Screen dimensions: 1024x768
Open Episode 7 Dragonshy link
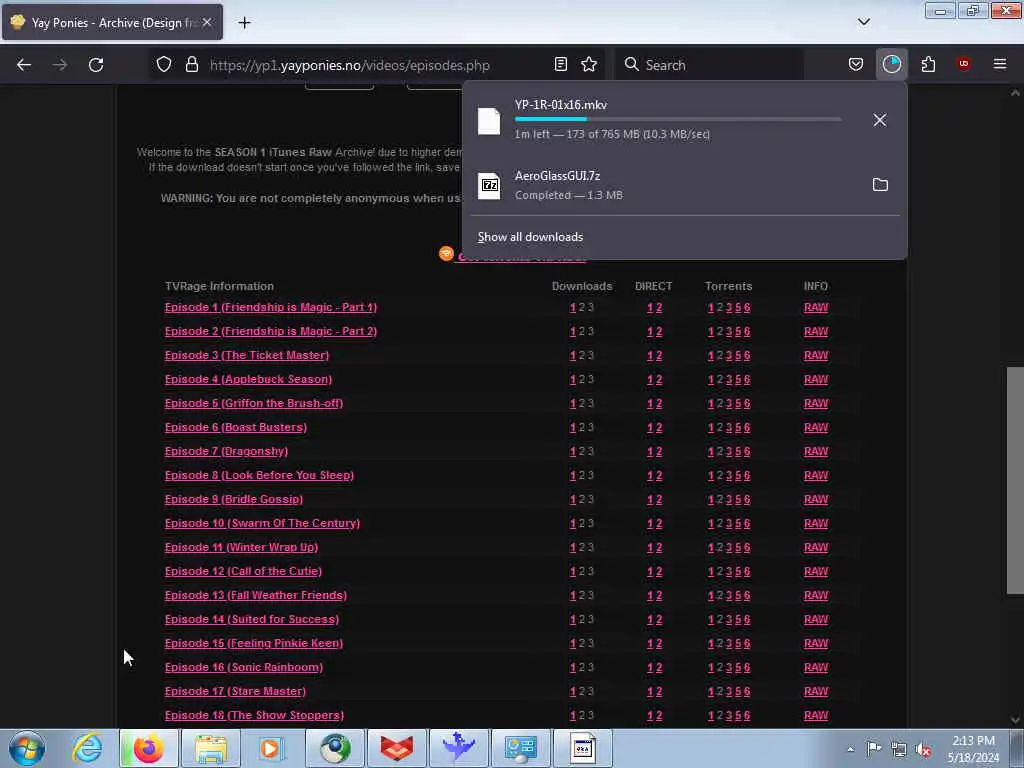226,451
